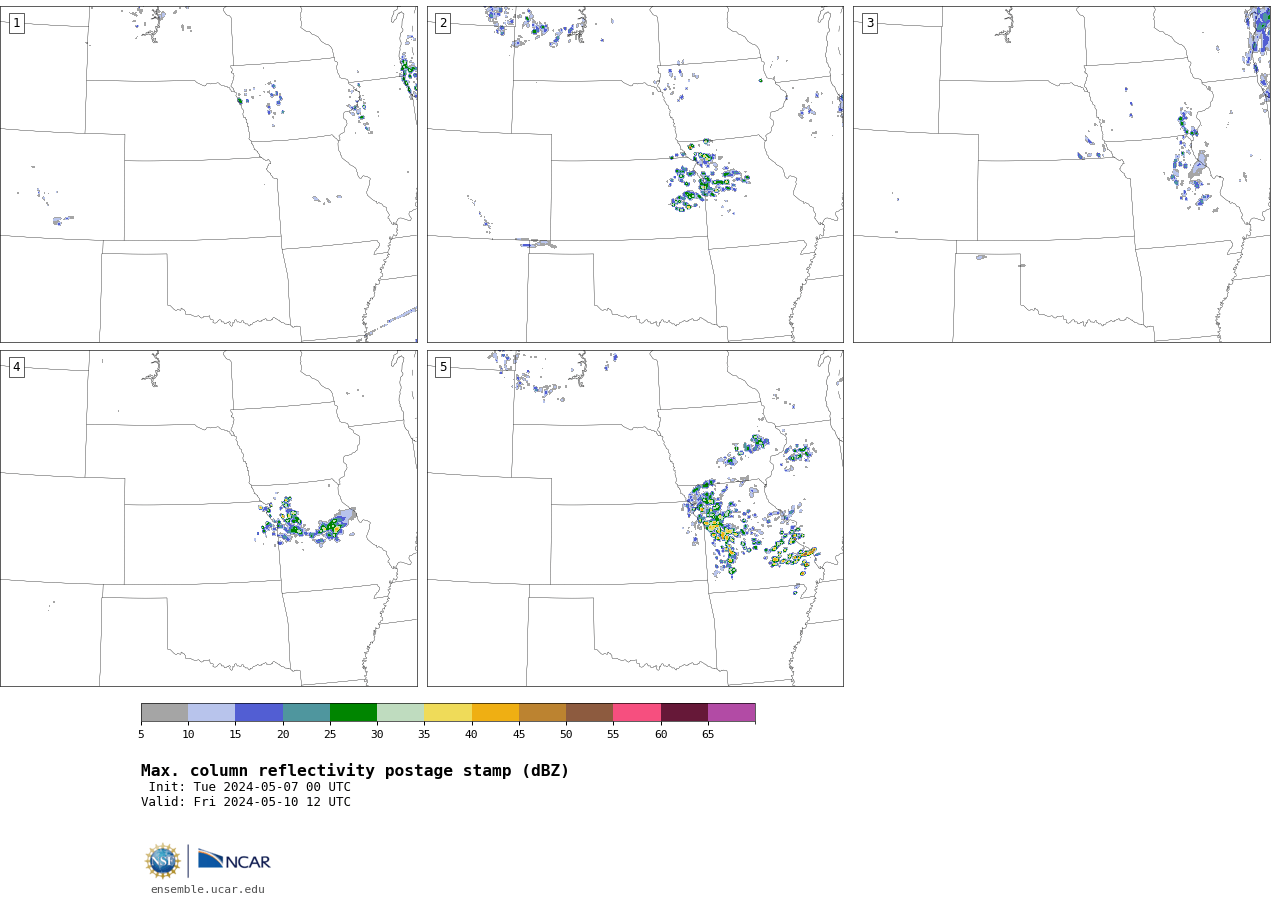Click the colorbar tick label 65
The height and width of the screenshot is (901, 1280).
pos(708,735)
